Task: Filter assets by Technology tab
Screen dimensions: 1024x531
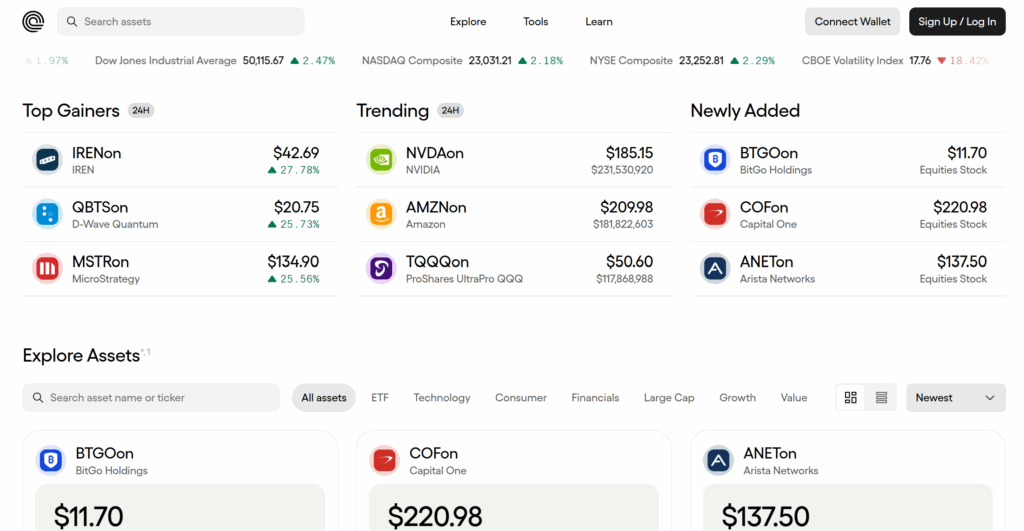Action: [441, 397]
